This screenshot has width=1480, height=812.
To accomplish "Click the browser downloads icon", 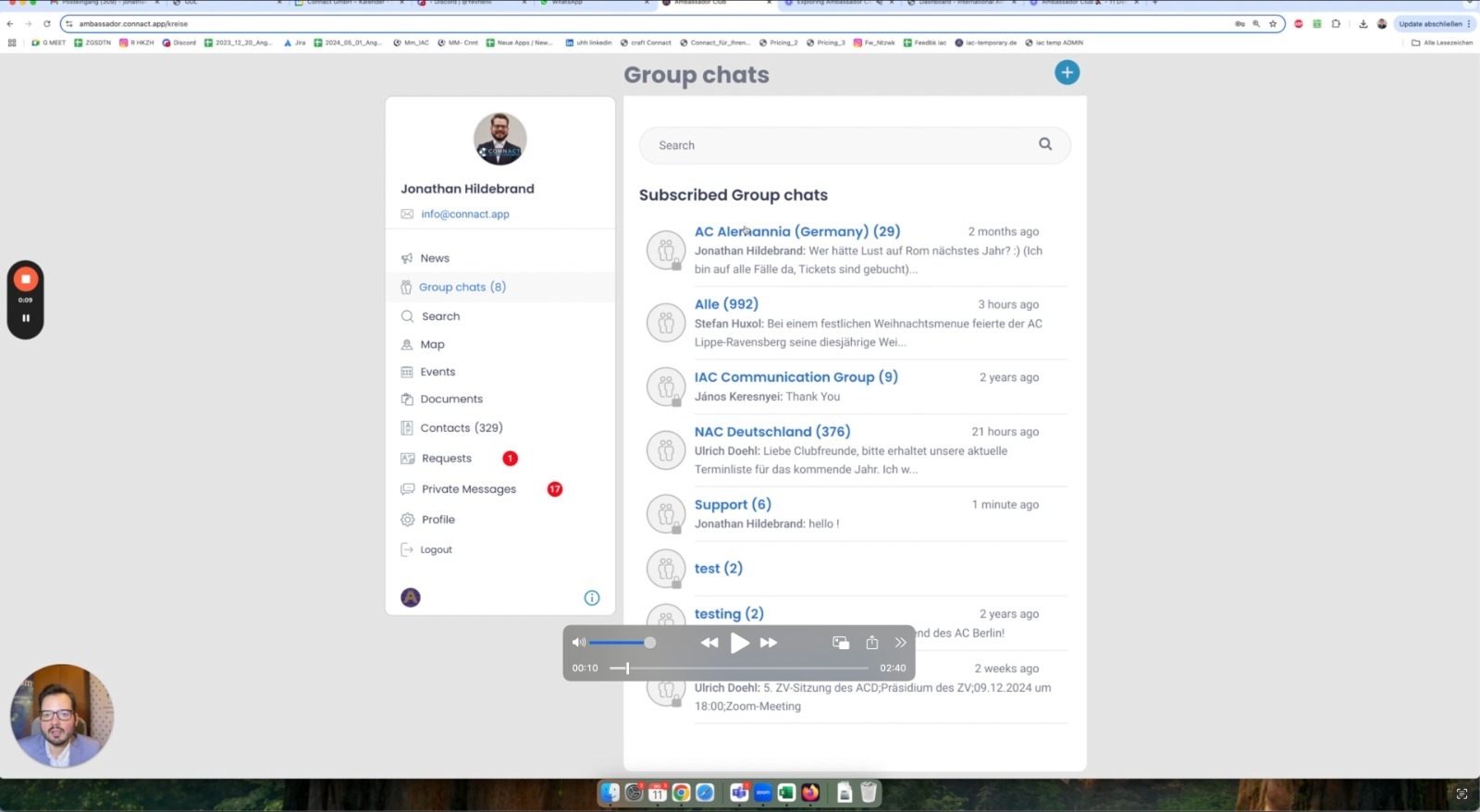I will 1363,24.
